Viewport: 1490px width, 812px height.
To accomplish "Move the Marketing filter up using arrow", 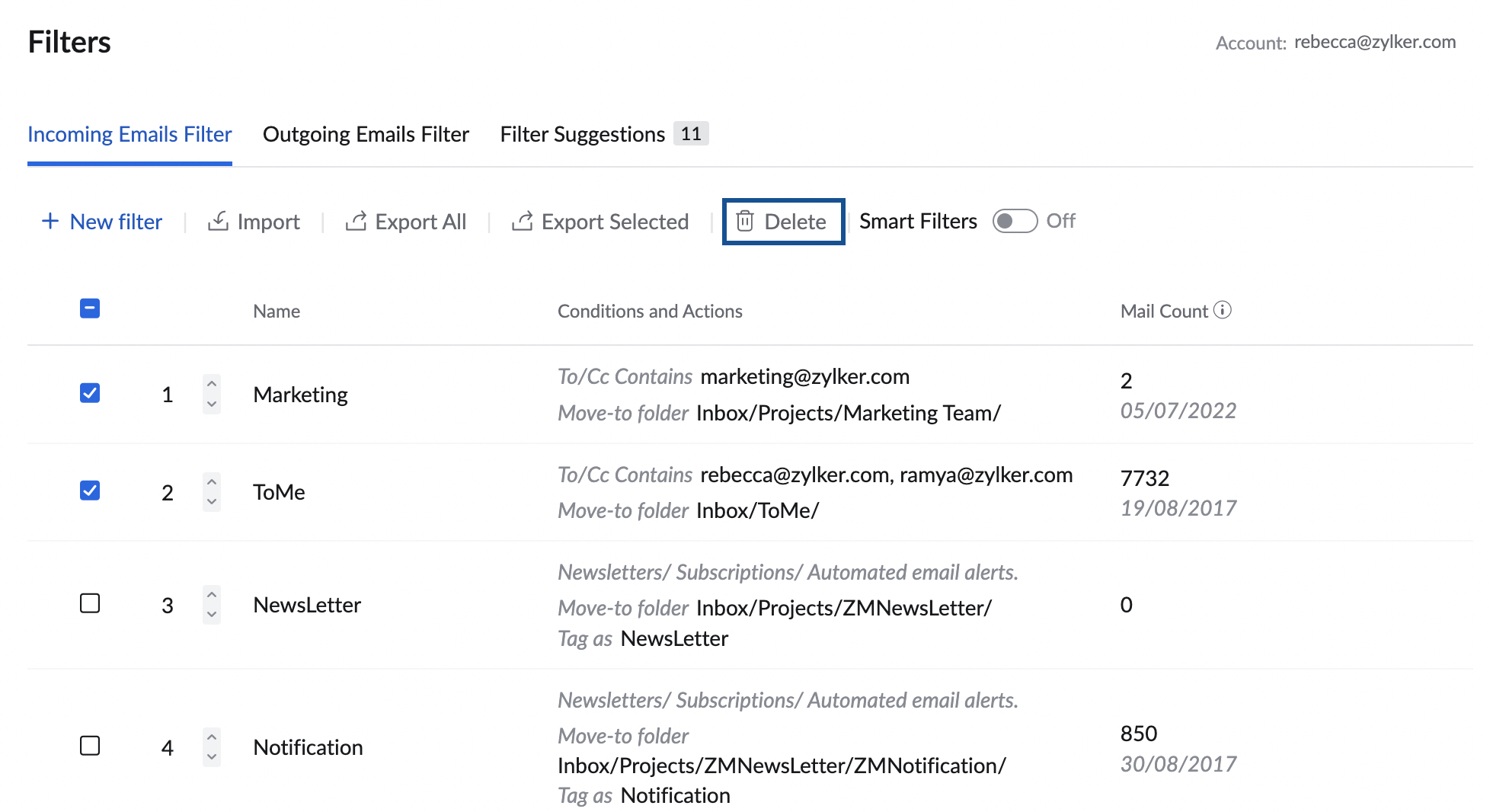I will click(x=211, y=385).
